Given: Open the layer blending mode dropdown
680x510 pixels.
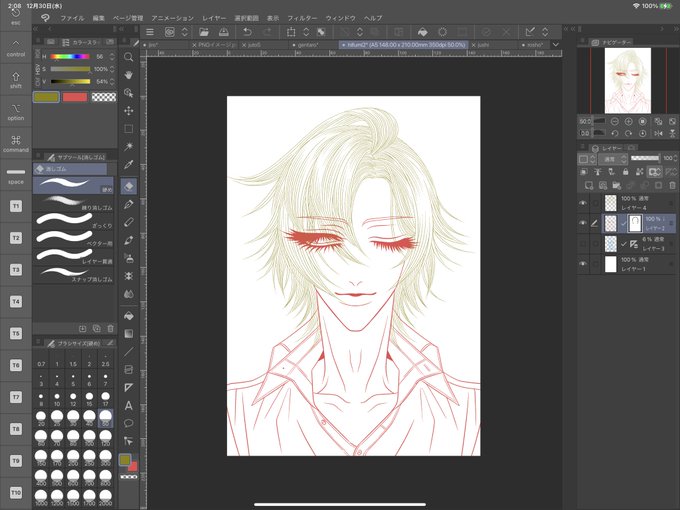Looking at the screenshot, I should pos(613,159).
